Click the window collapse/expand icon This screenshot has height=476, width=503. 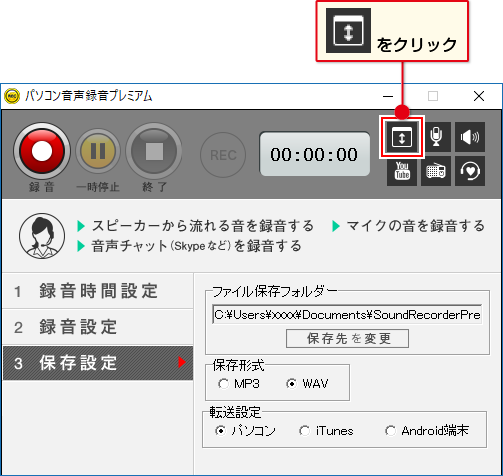point(402,137)
